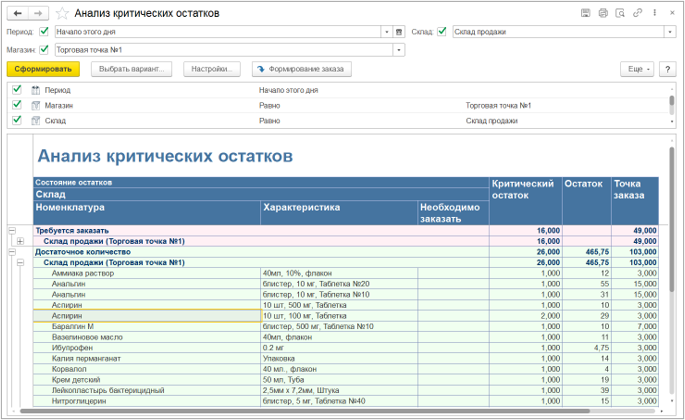Open help with the question mark button
The width and height of the screenshot is (685, 420).
[x=668, y=69]
